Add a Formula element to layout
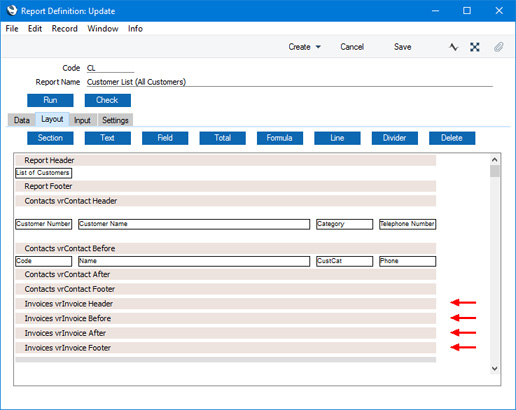 click(280, 138)
